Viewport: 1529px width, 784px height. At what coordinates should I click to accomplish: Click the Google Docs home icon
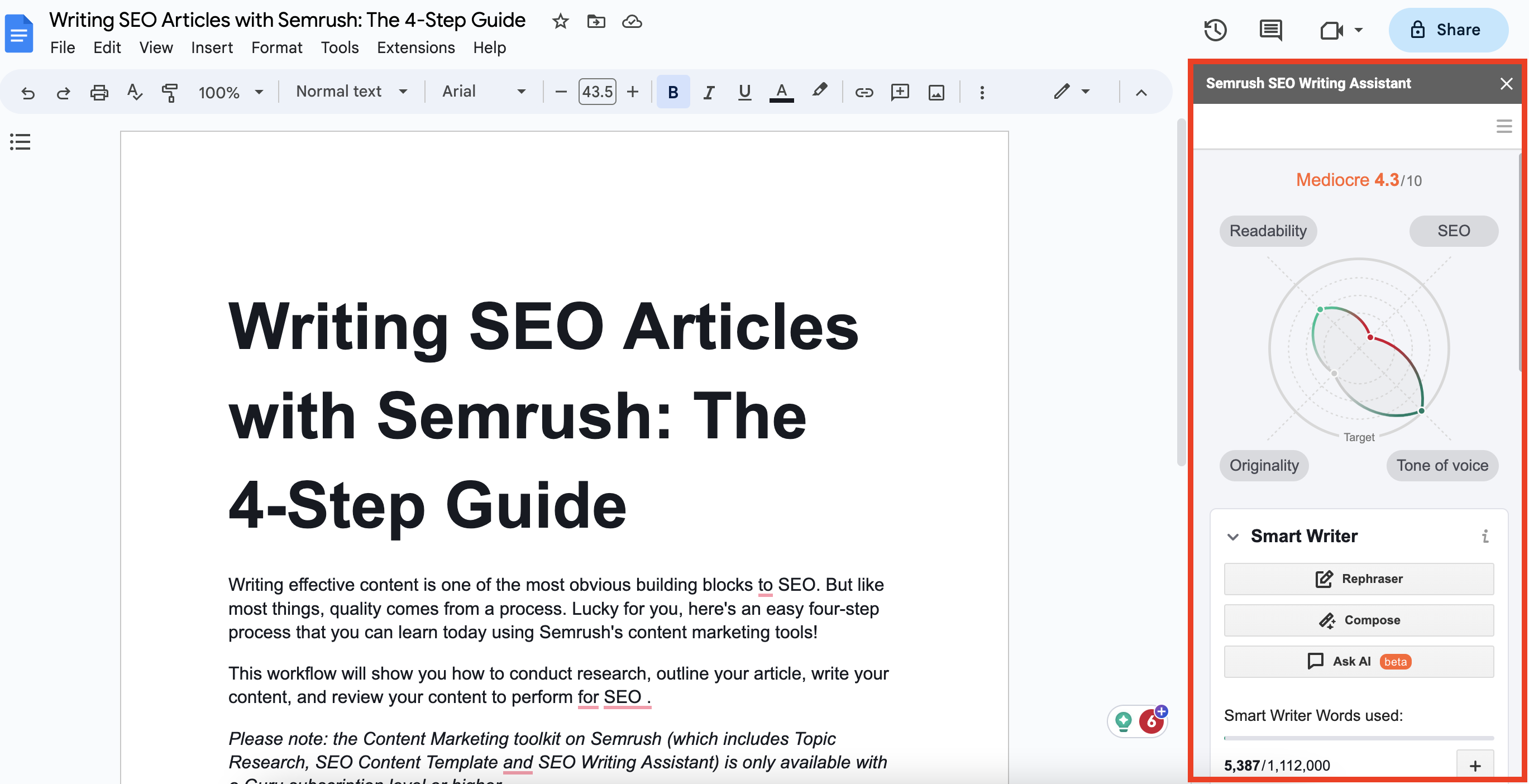coord(19,34)
